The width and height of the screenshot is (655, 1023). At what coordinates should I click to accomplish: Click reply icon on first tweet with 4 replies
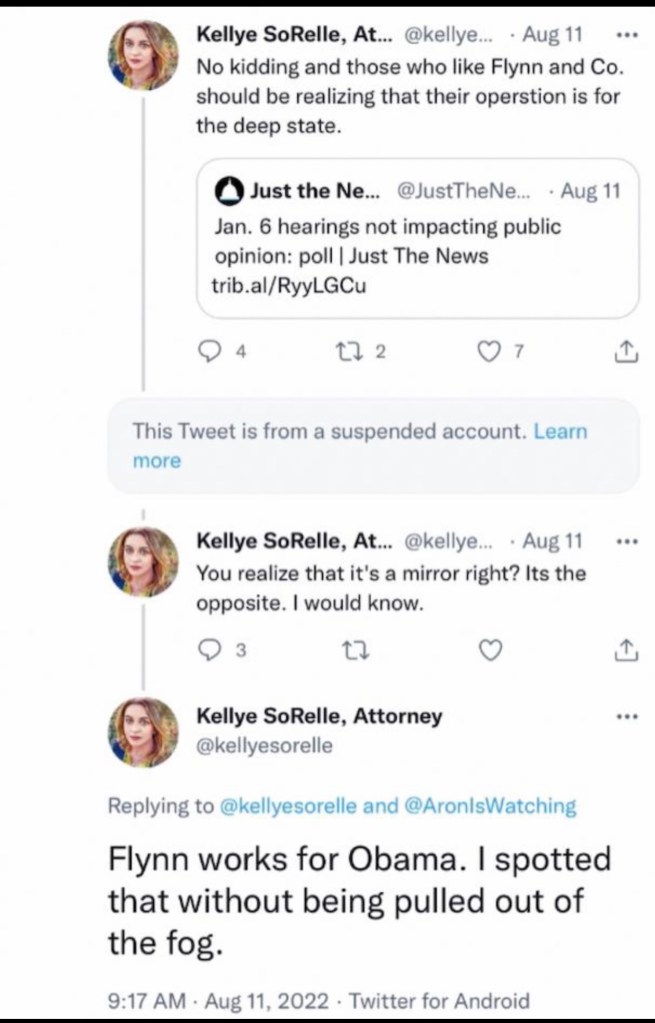pos(210,351)
